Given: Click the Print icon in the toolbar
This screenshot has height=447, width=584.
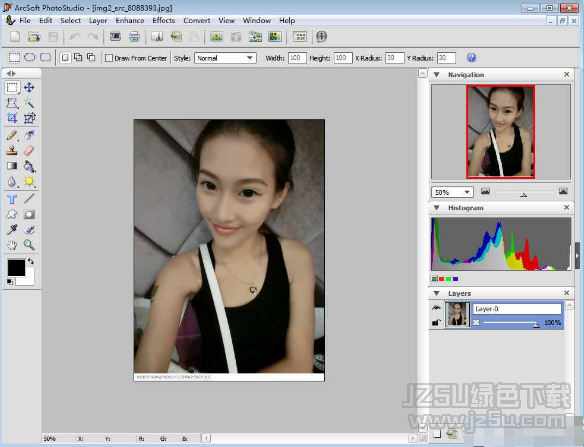Looking at the screenshot, I should [134, 37].
